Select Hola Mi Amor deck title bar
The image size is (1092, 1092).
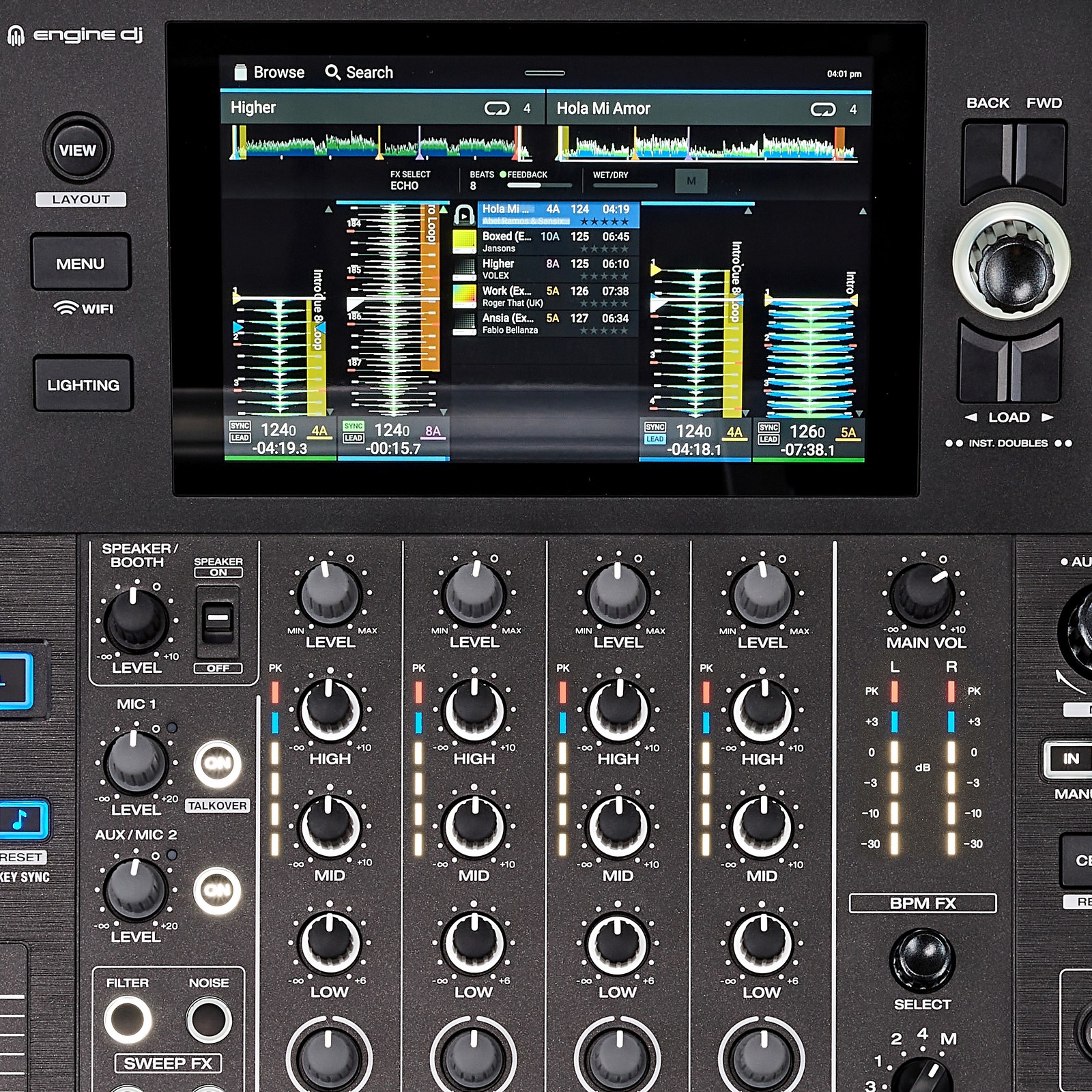point(709,109)
